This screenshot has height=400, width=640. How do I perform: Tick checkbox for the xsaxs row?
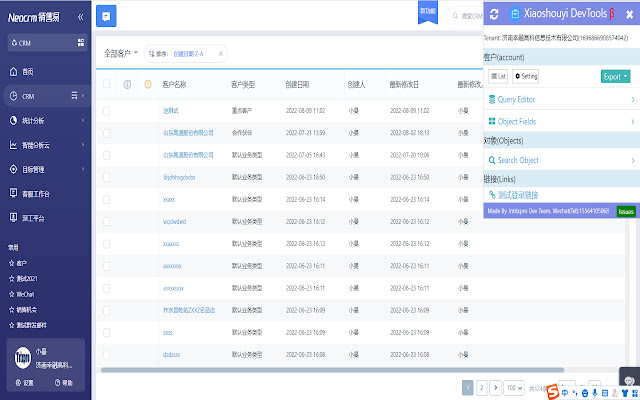[x=107, y=199]
